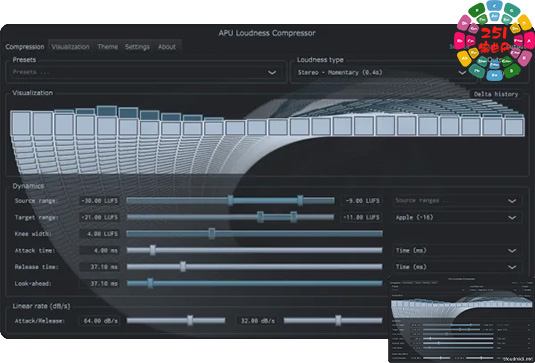Image resolution: width=535 pixels, height=363 pixels.
Task: Switch to the Compression tab
Action: click(x=25, y=47)
